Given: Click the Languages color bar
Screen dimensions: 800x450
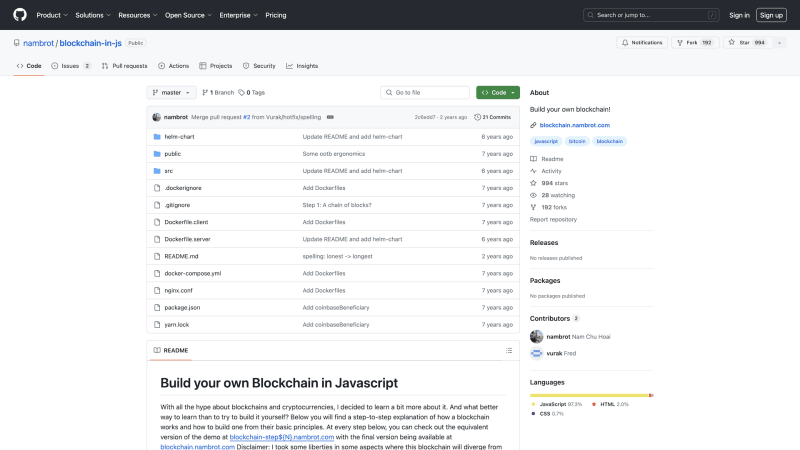Looking at the screenshot, I should point(591,395).
